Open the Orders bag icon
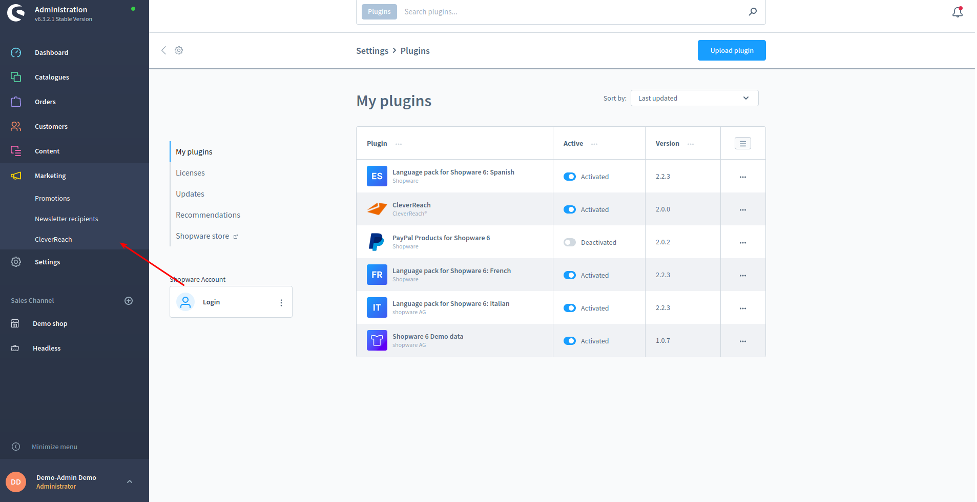 point(16,102)
